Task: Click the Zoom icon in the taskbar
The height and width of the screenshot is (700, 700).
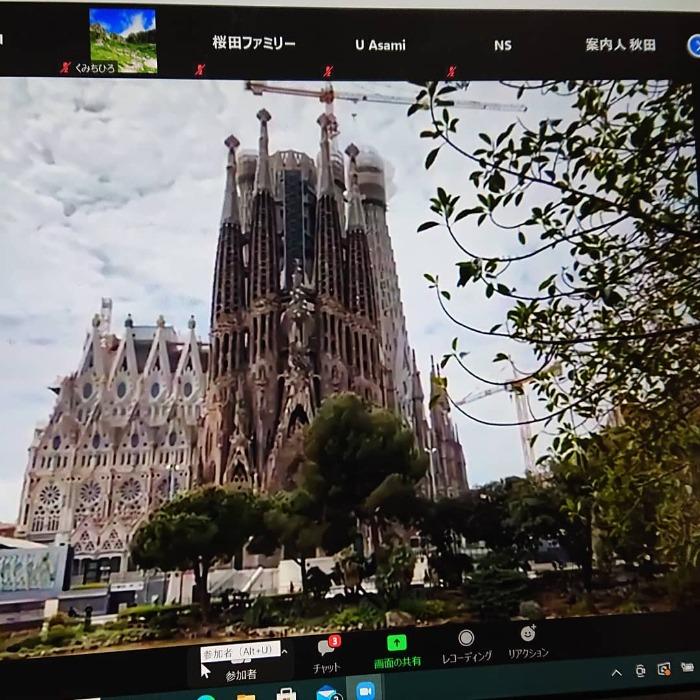Action: click(366, 690)
